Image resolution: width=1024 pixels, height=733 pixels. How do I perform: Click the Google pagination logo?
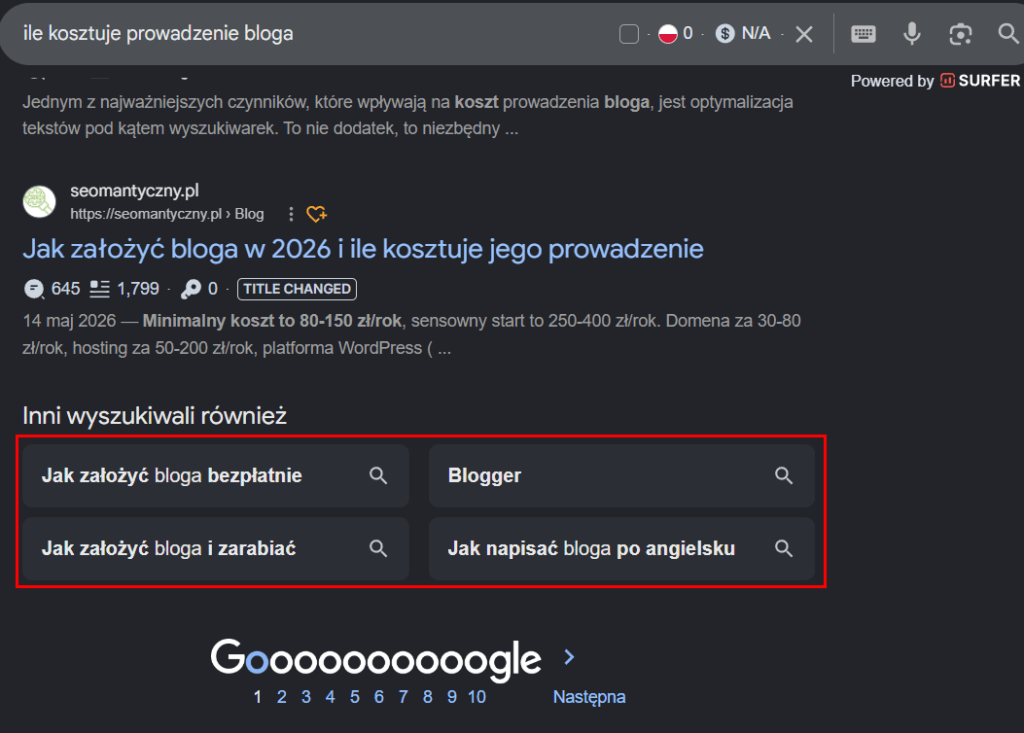click(x=376, y=659)
